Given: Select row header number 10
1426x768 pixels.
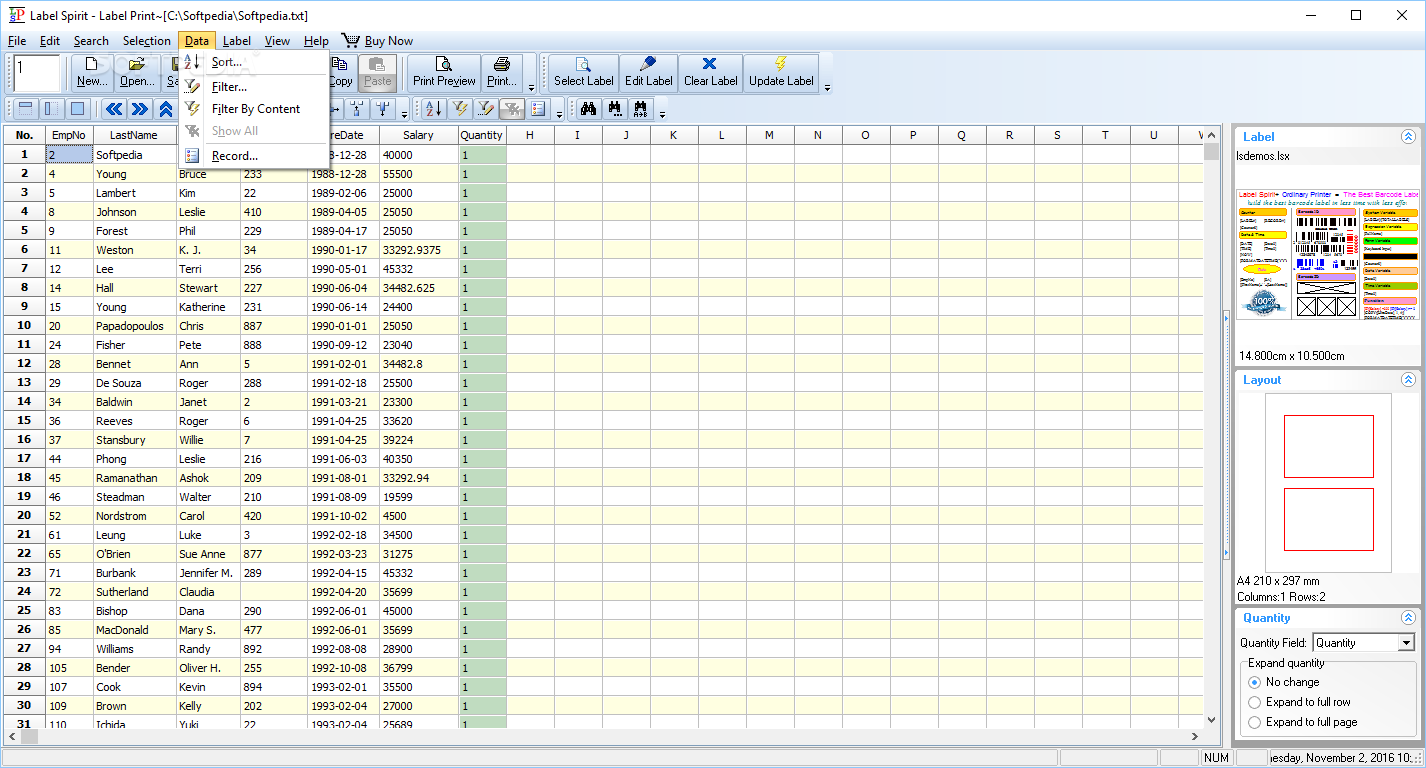Looking at the screenshot, I should click(24, 326).
